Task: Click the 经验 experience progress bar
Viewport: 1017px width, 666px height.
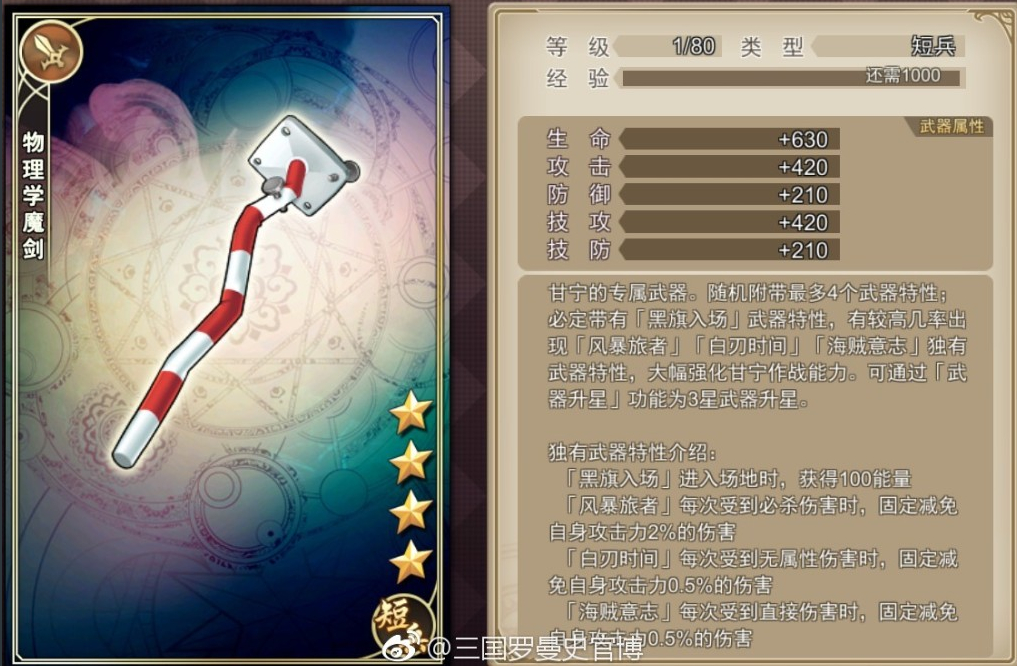Action: point(791,77)
